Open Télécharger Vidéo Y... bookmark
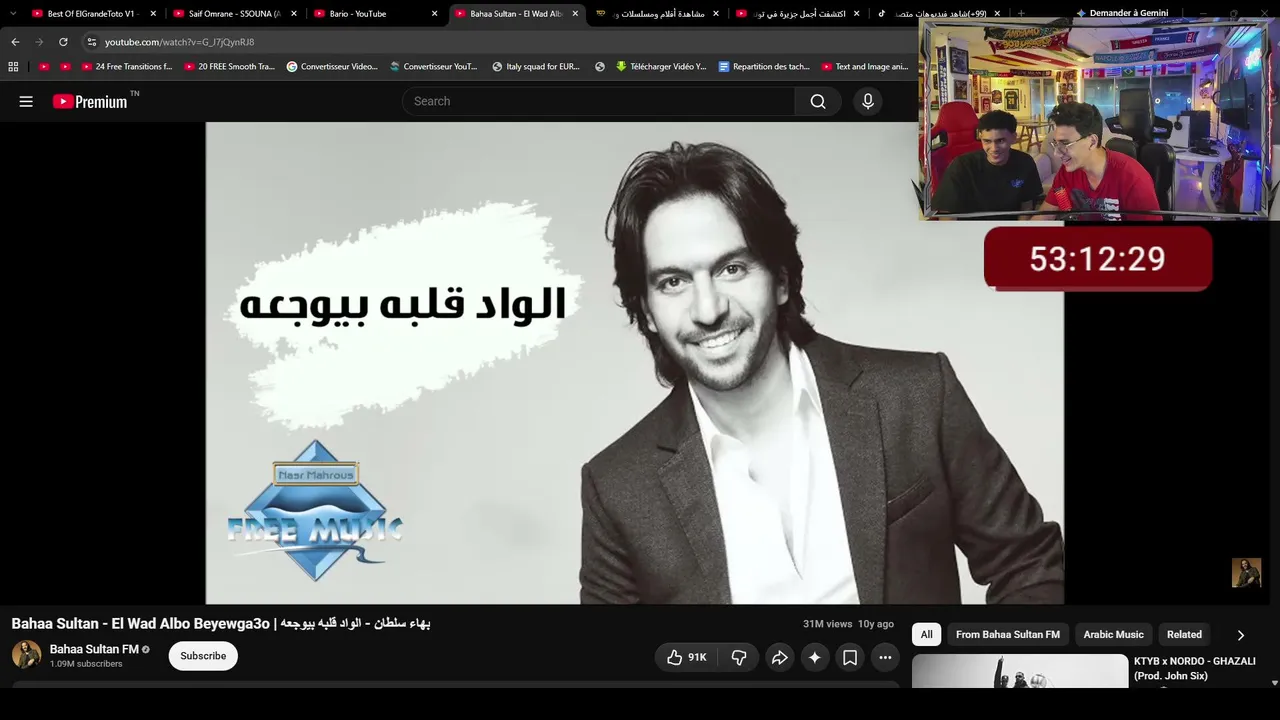This screenshot has width=1280, height=720. (x=661, y=67)
